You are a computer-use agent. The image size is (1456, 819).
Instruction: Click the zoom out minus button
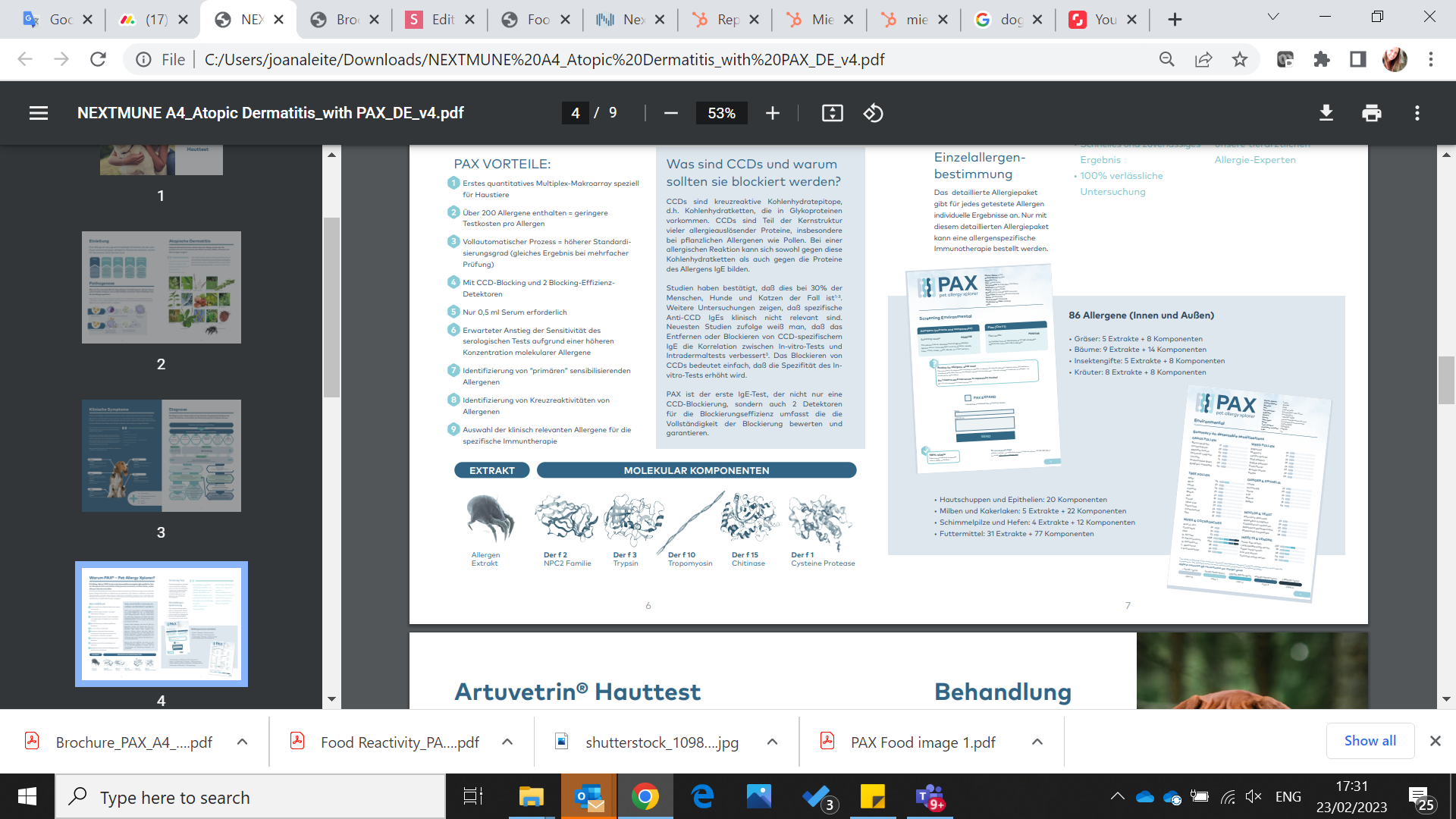click(670, 113)
